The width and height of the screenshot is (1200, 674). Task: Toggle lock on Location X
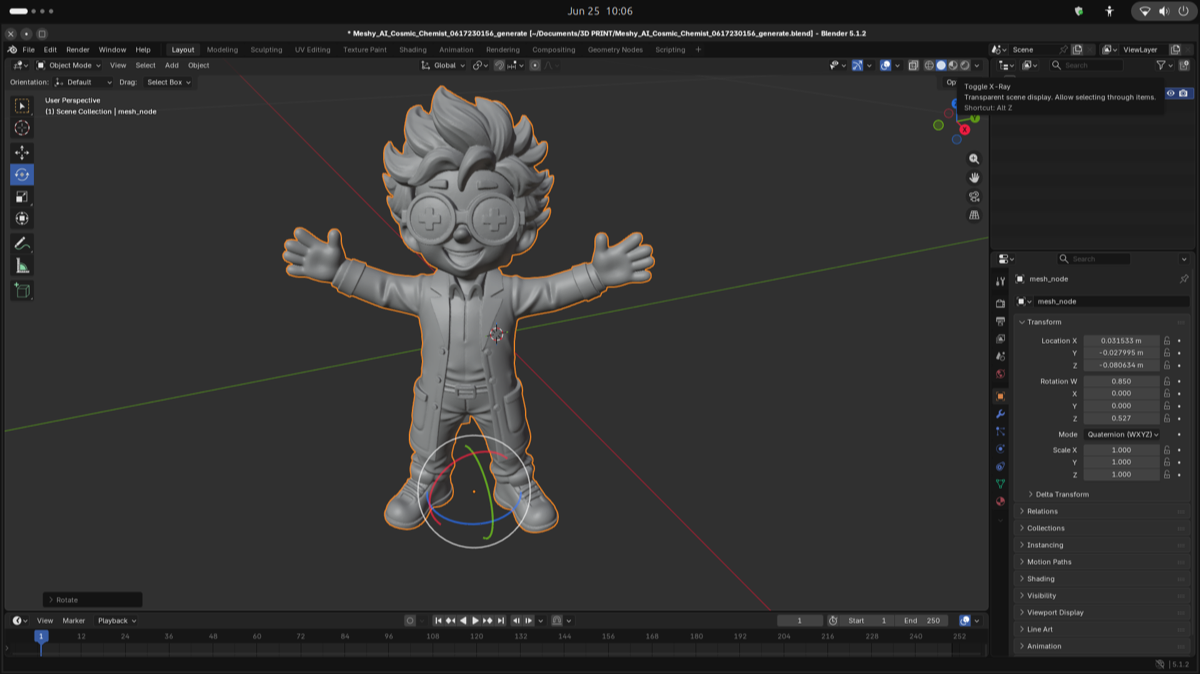pos(1167,341)
